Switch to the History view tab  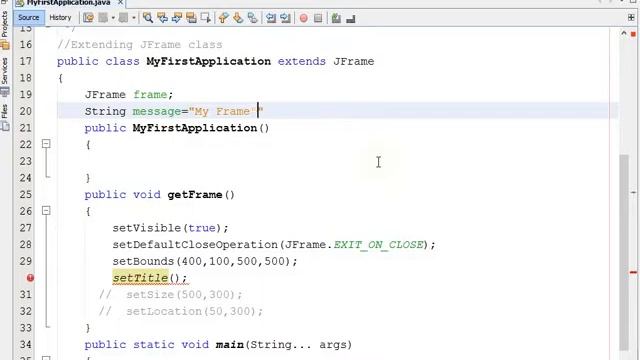click(x=60, y=18)
